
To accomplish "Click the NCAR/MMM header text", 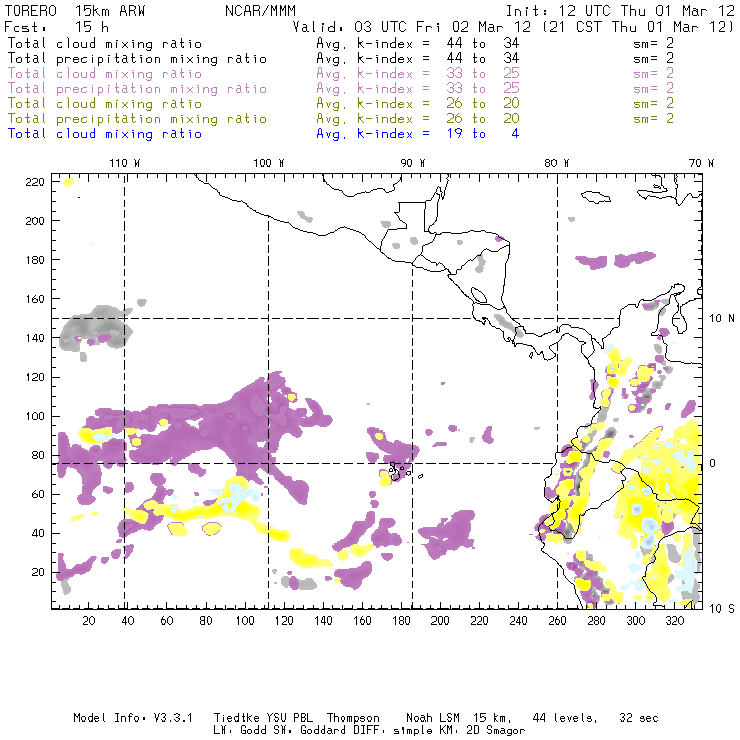I will (x=260, y=11).
